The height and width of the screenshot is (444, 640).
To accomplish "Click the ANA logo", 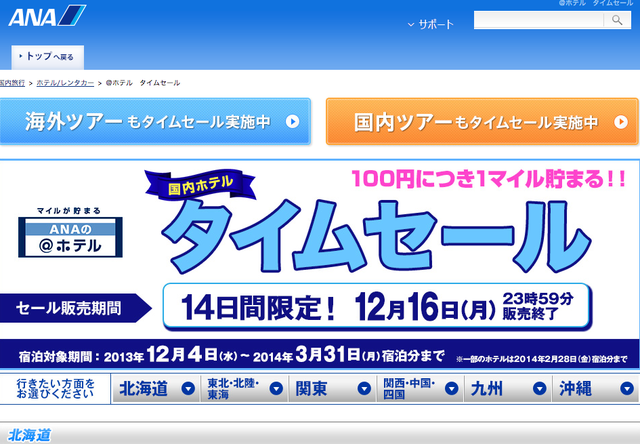I will click(47, 16).
